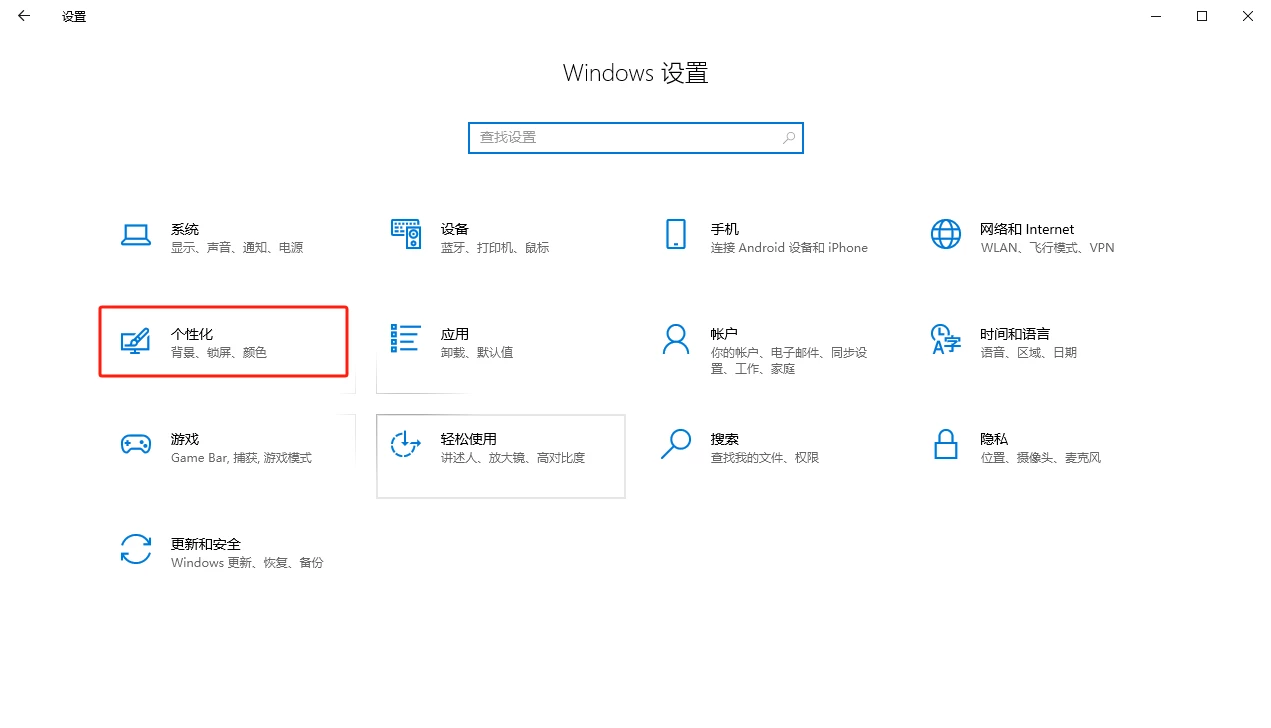This screenshot has height=728, width=1271.
Task: Click the Privacy padlock icon
Action: click(945, 444)
